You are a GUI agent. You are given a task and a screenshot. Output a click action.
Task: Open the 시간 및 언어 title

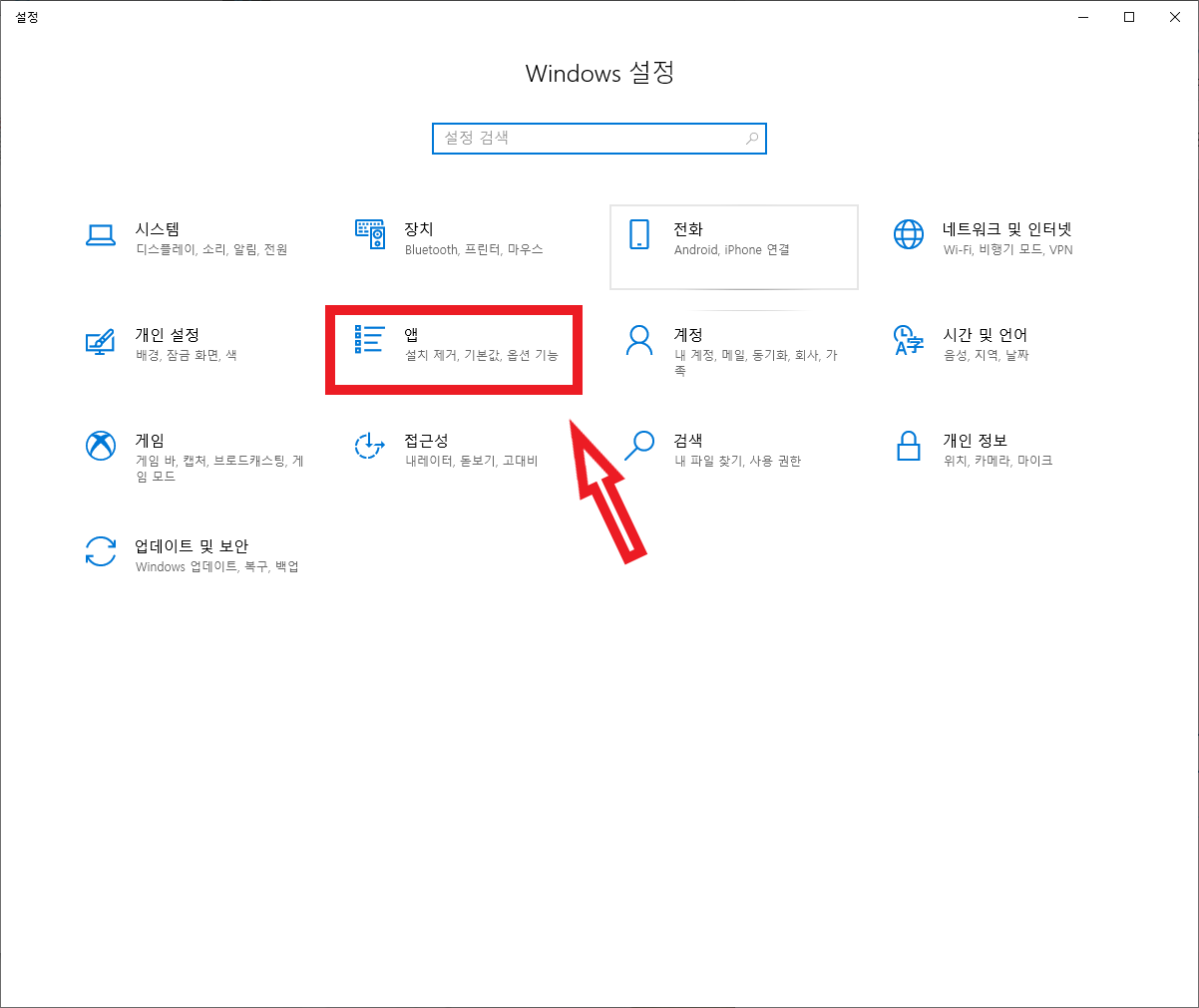pos(986,335)
